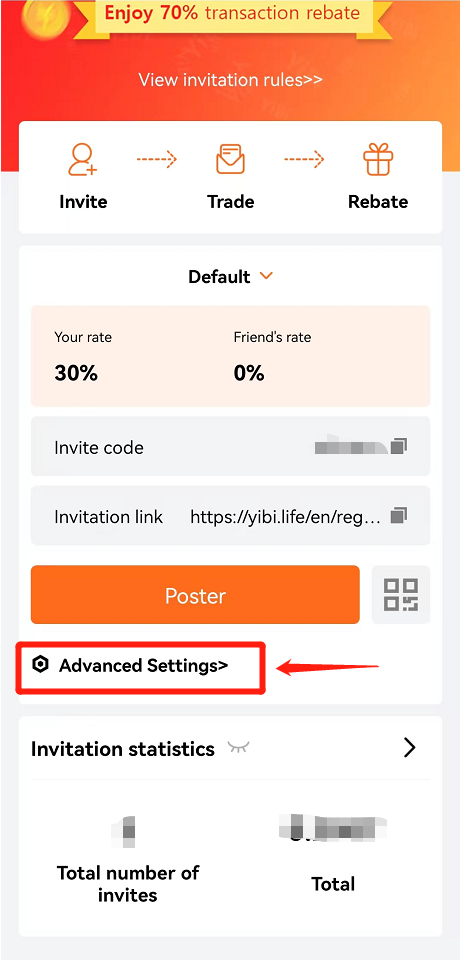This screenshot has height=966, width=460.
Task: Open View invitation rules link
Action: pos(230,80)
